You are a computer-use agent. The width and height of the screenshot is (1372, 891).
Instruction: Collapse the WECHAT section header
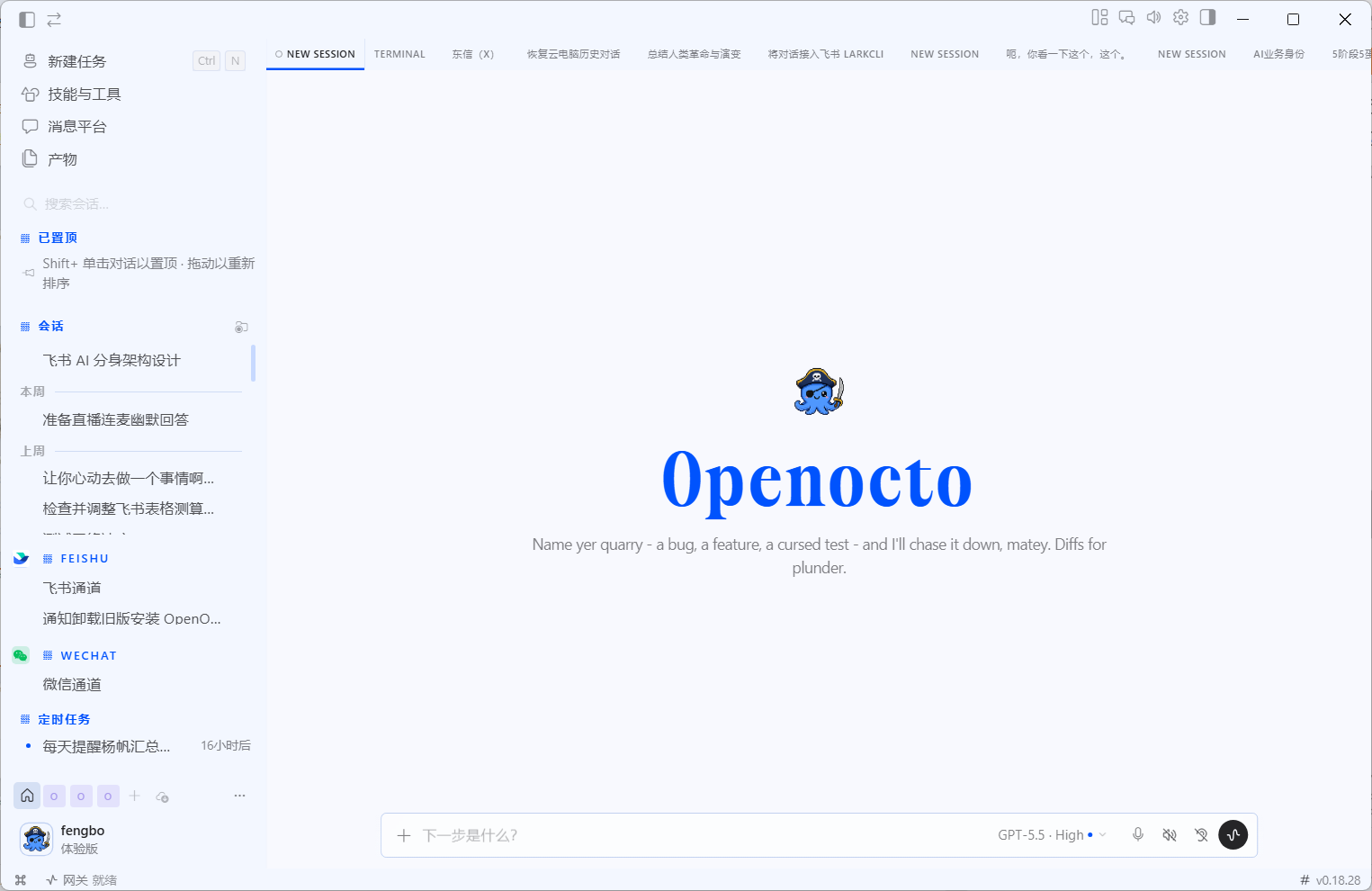click(x=79, y=655)
